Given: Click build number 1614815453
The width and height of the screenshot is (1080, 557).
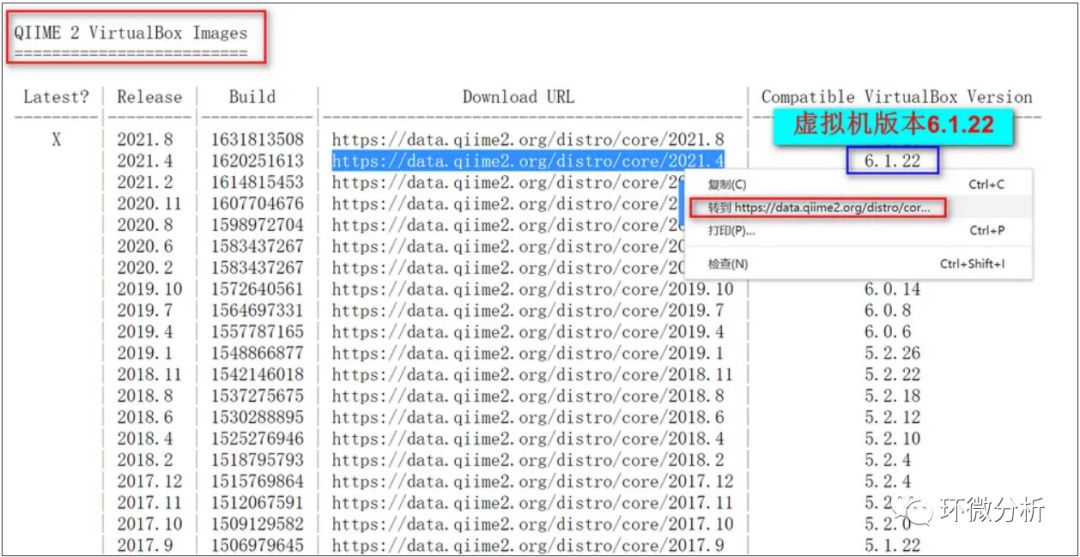Looking at the screenshot, I should click(x=257, y=182).
